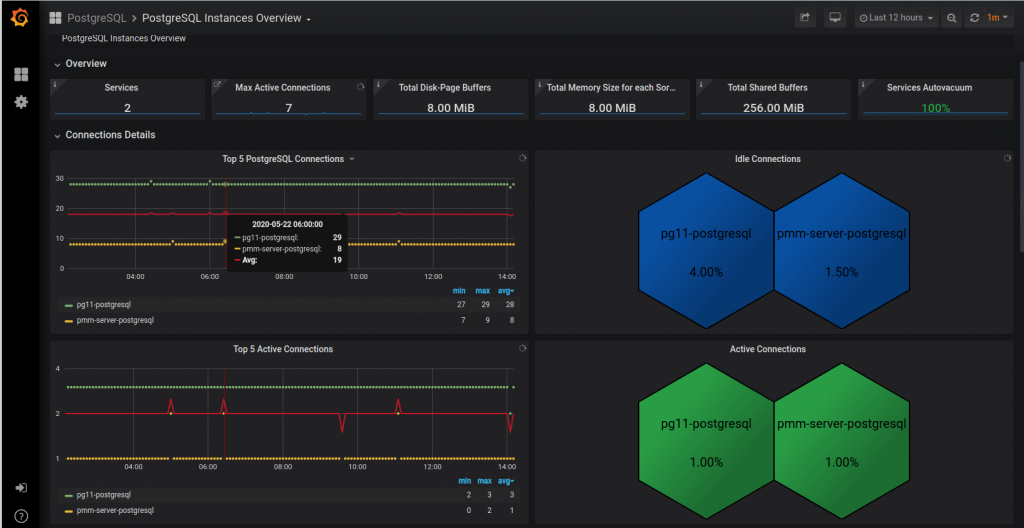Viewport: 1024px width, 528px height.
Task: Open the Dashboards grid icon in sidebar
Action: click(x=20, y=75)
